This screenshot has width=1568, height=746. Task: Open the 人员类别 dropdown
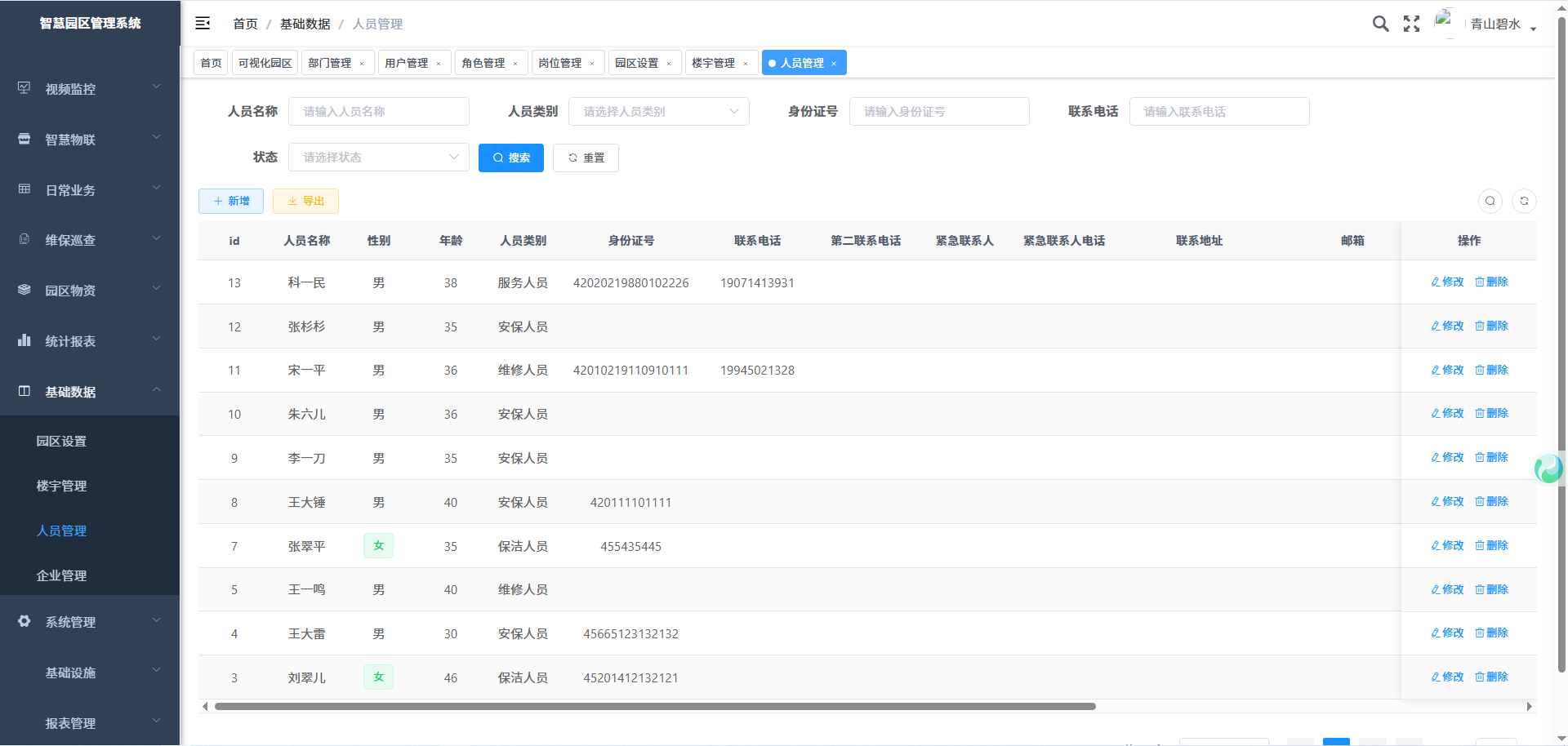[x=658, y=112]
